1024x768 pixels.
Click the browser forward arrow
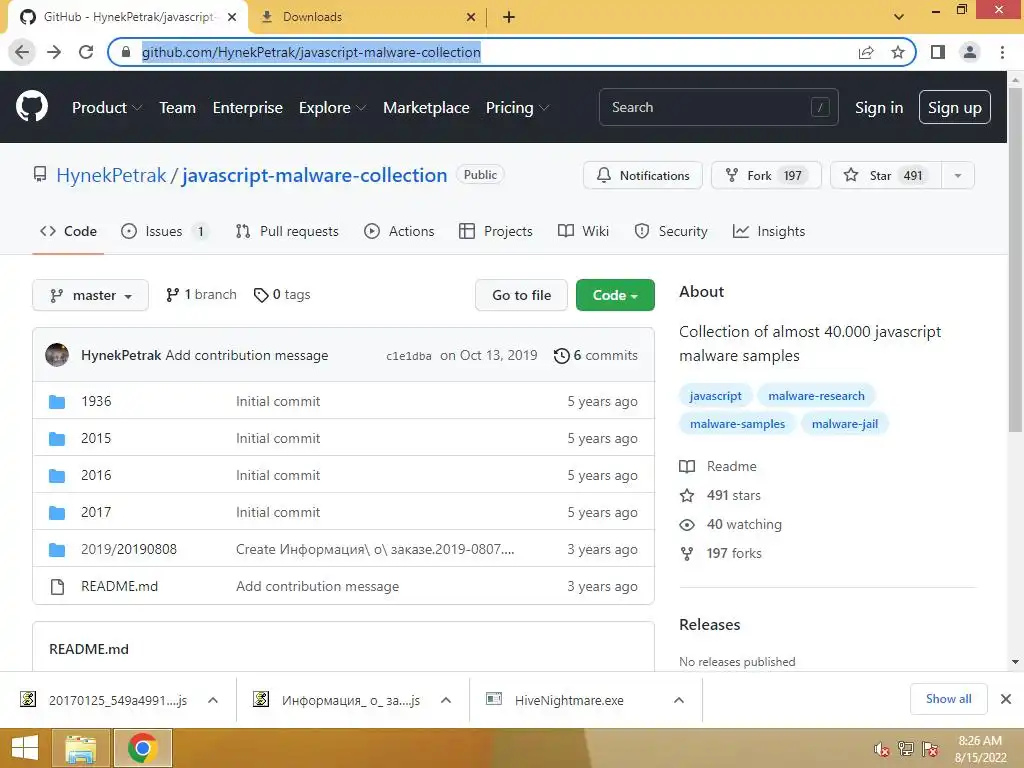54,52
